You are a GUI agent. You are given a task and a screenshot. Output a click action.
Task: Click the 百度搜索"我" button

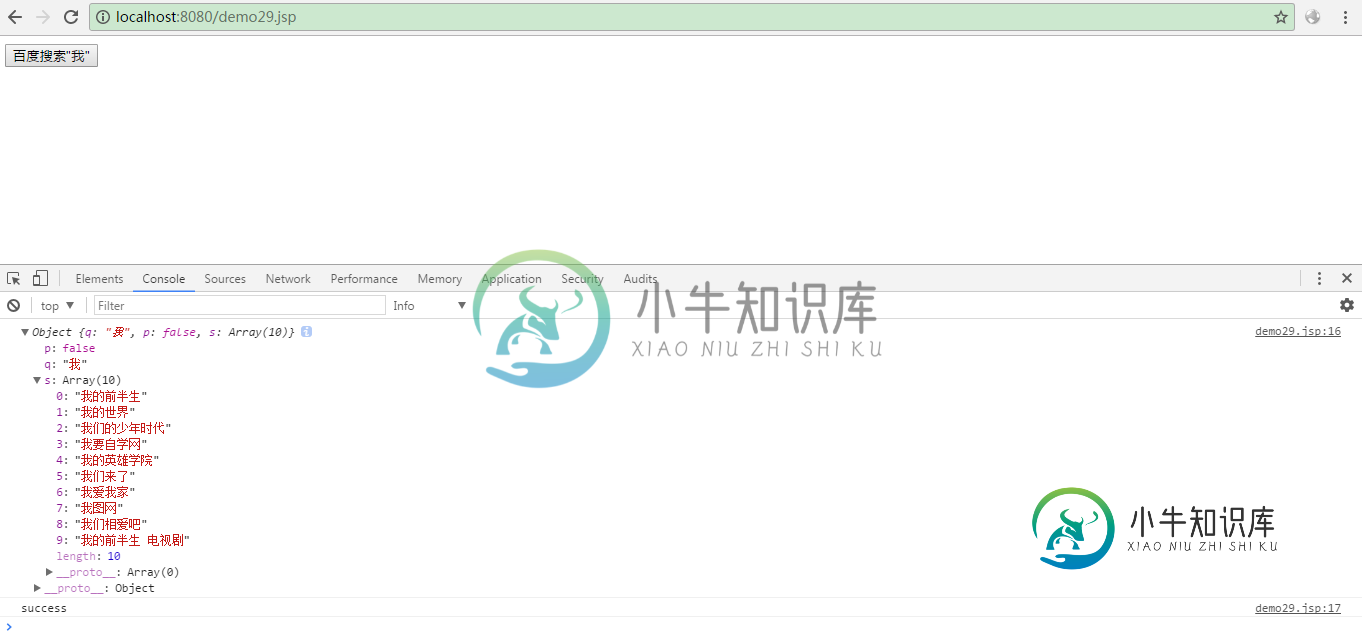[x=51, y=56]
